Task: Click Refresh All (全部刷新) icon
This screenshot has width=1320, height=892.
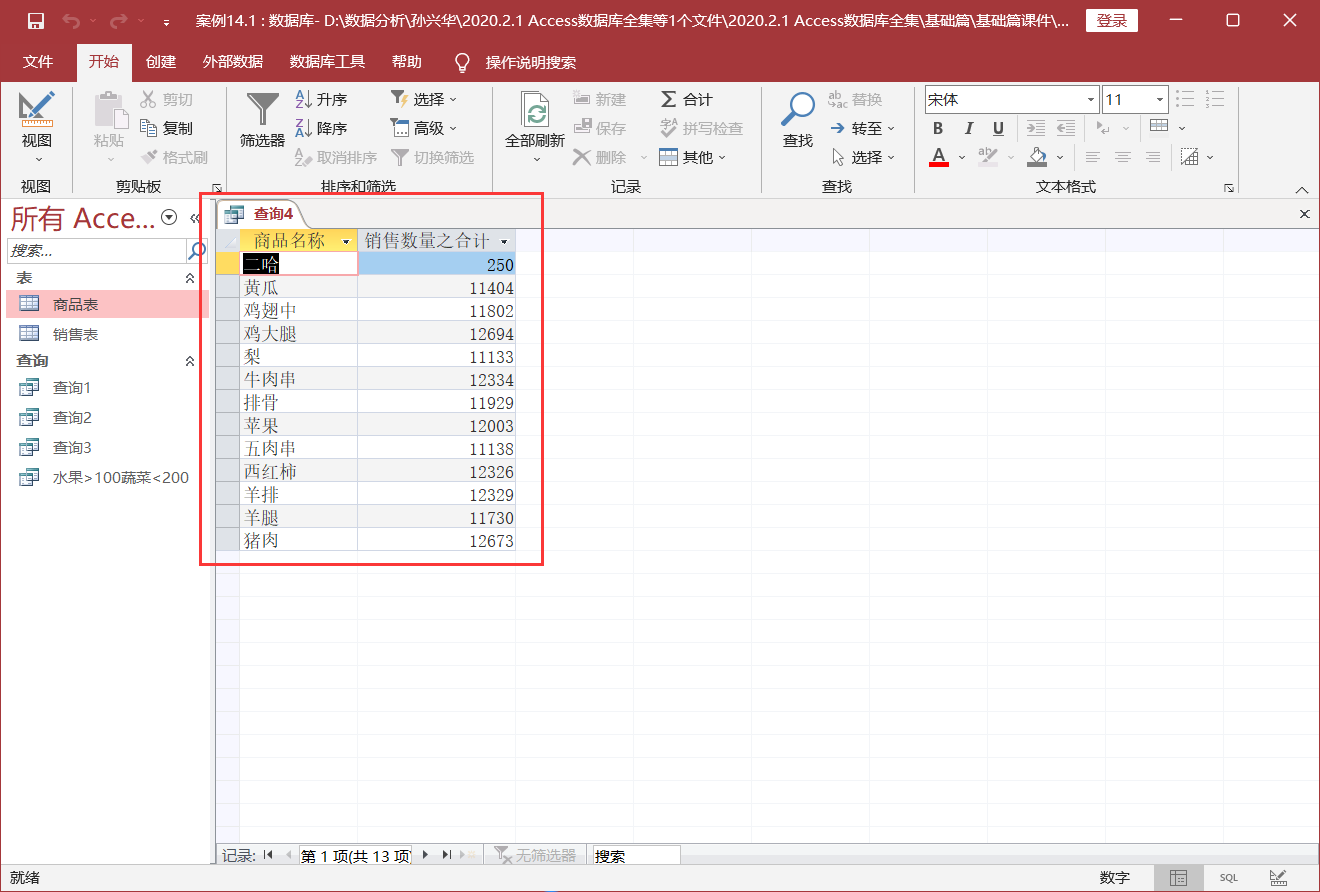Action: [536, 109]
